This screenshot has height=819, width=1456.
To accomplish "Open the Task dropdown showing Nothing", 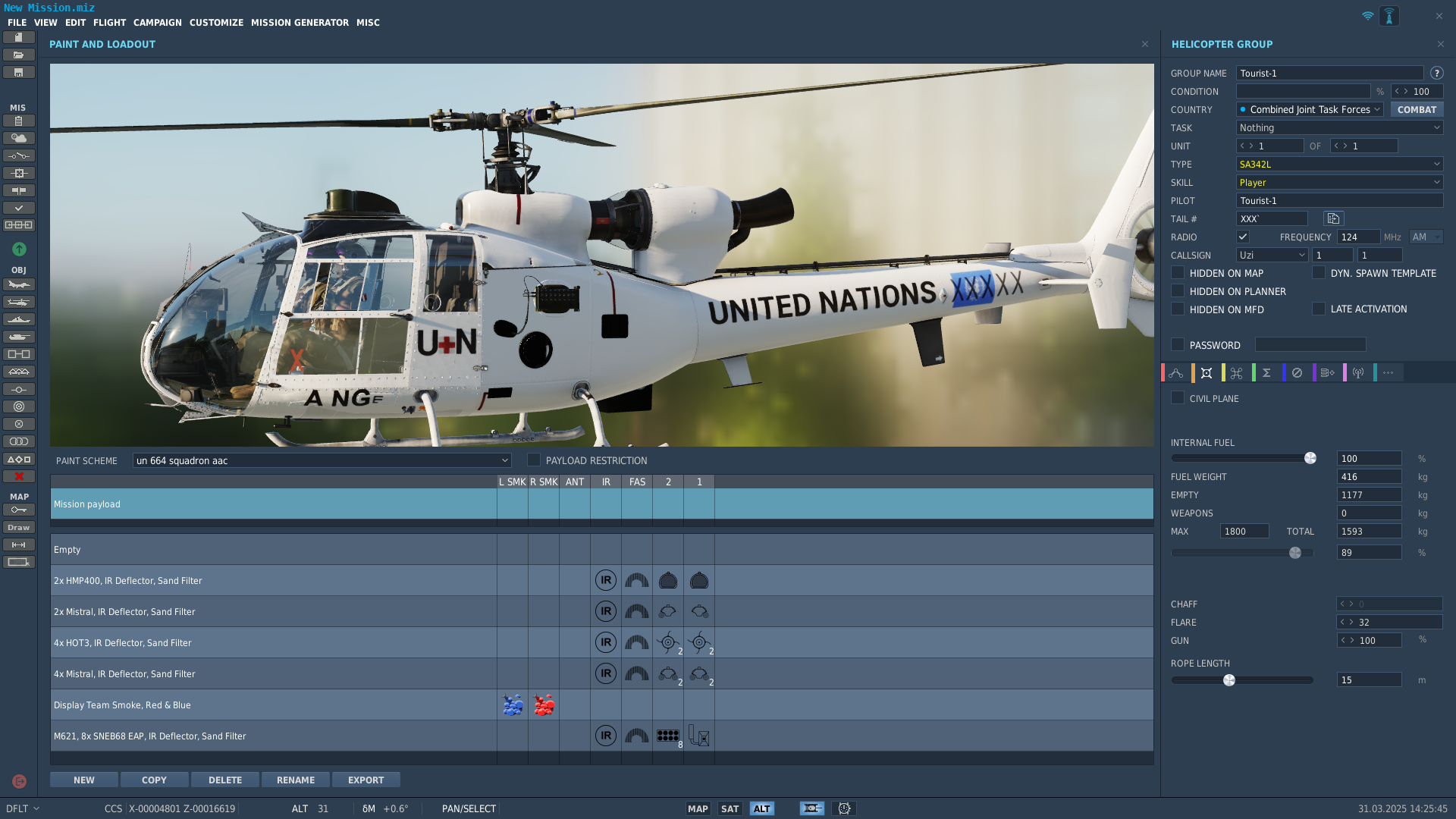I will (x=1339, y=127).
